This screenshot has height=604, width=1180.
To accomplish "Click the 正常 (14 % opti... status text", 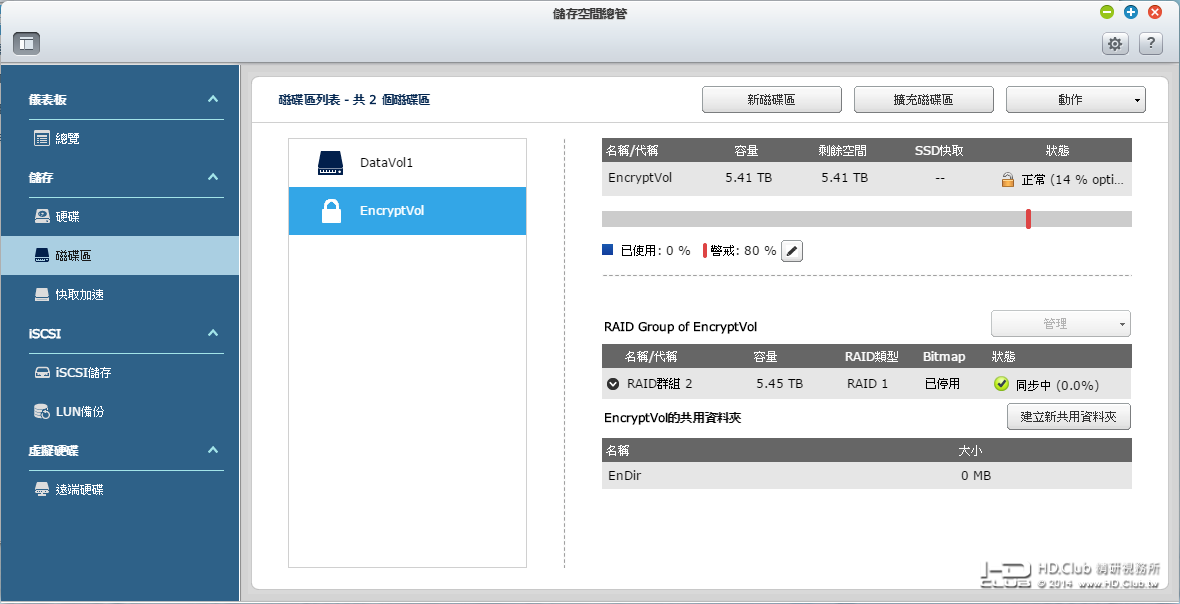I will click(1072, 180).
